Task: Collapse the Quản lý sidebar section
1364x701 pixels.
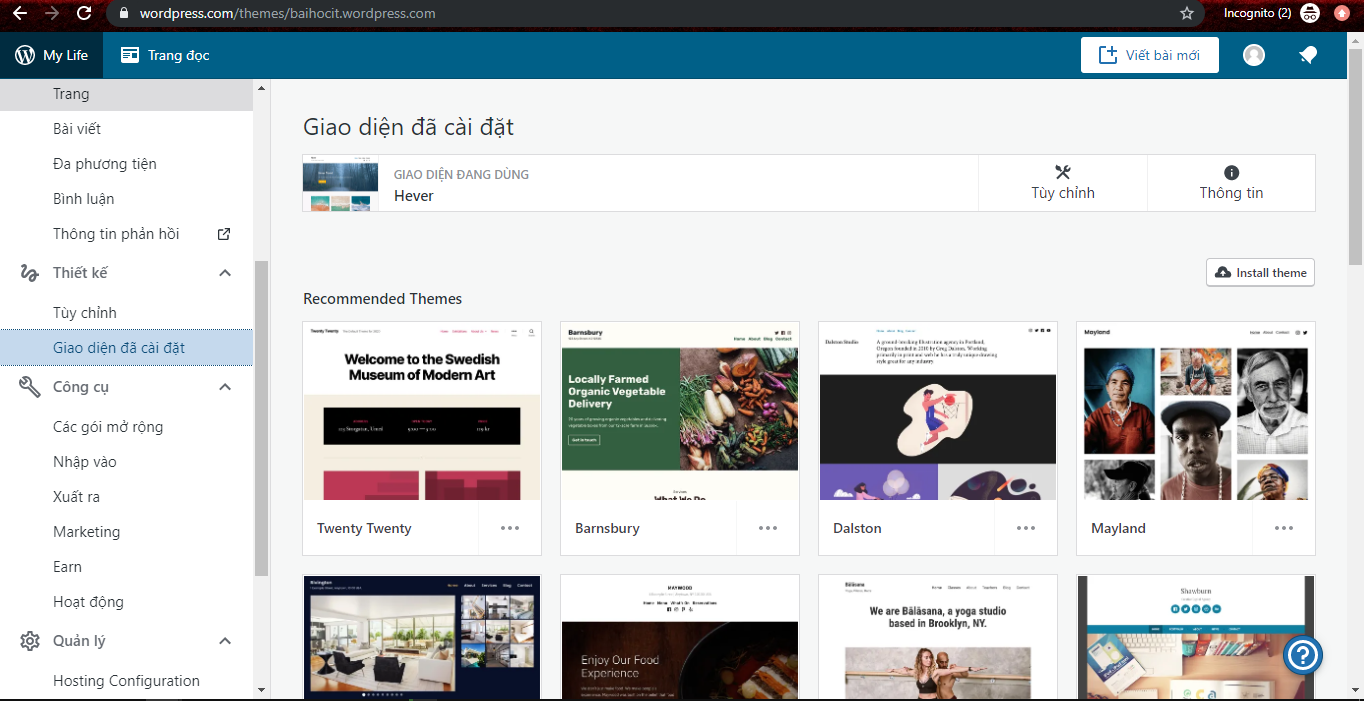Action: tap(225, 641)
